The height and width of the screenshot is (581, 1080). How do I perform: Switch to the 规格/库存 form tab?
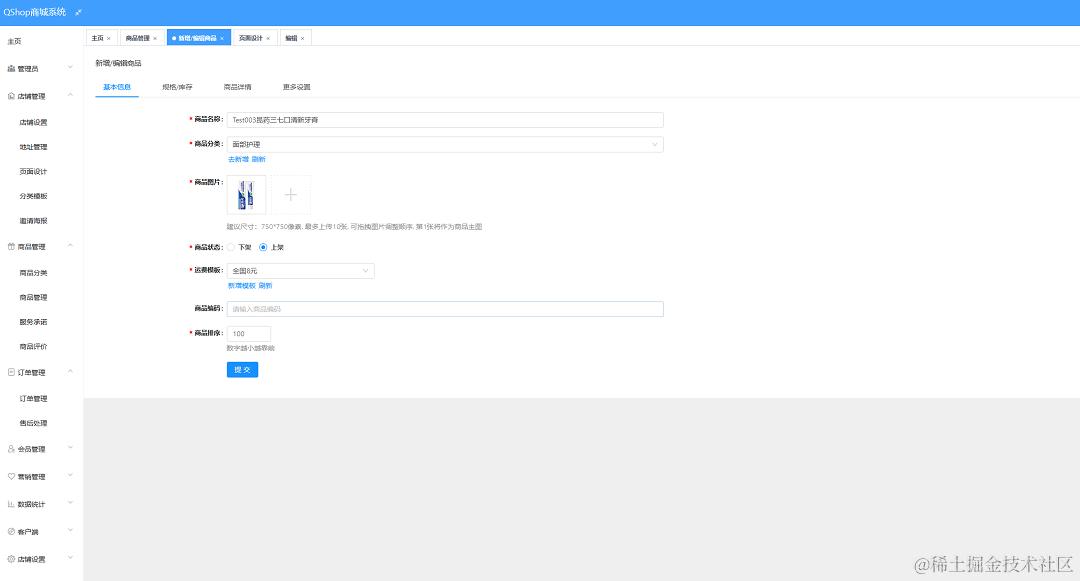177,87
